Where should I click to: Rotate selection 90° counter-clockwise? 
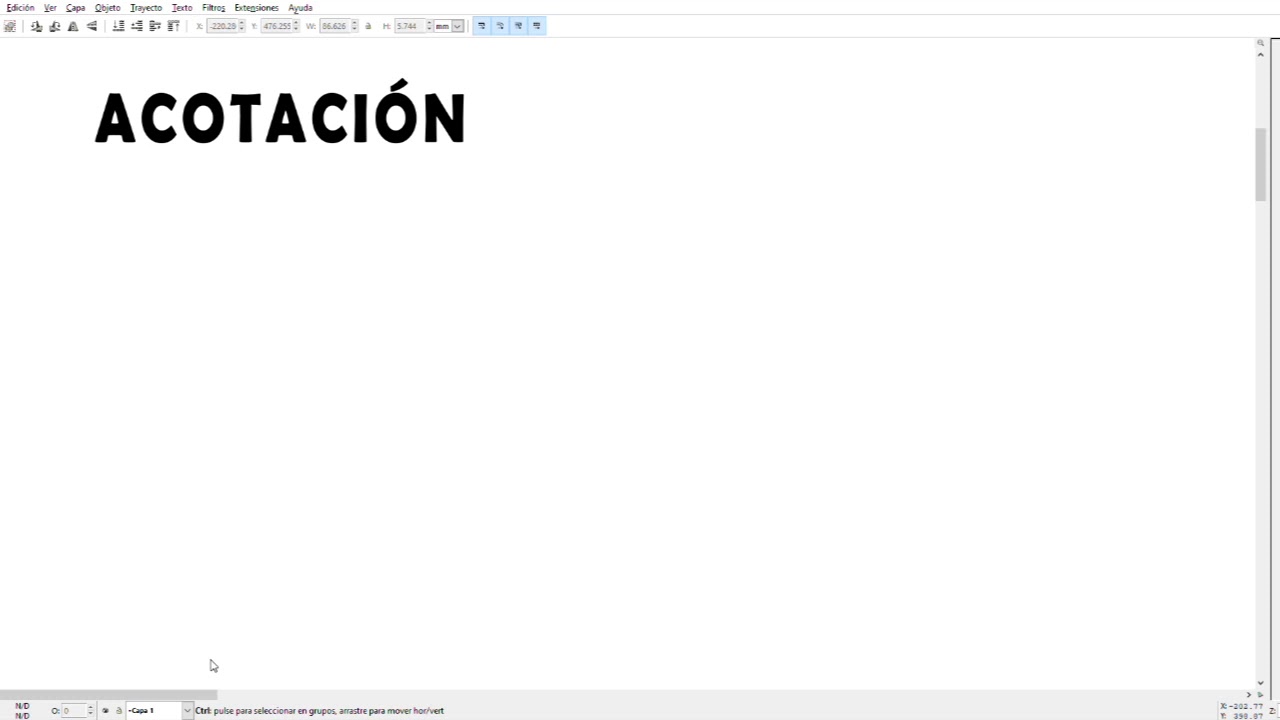(36, 26)
